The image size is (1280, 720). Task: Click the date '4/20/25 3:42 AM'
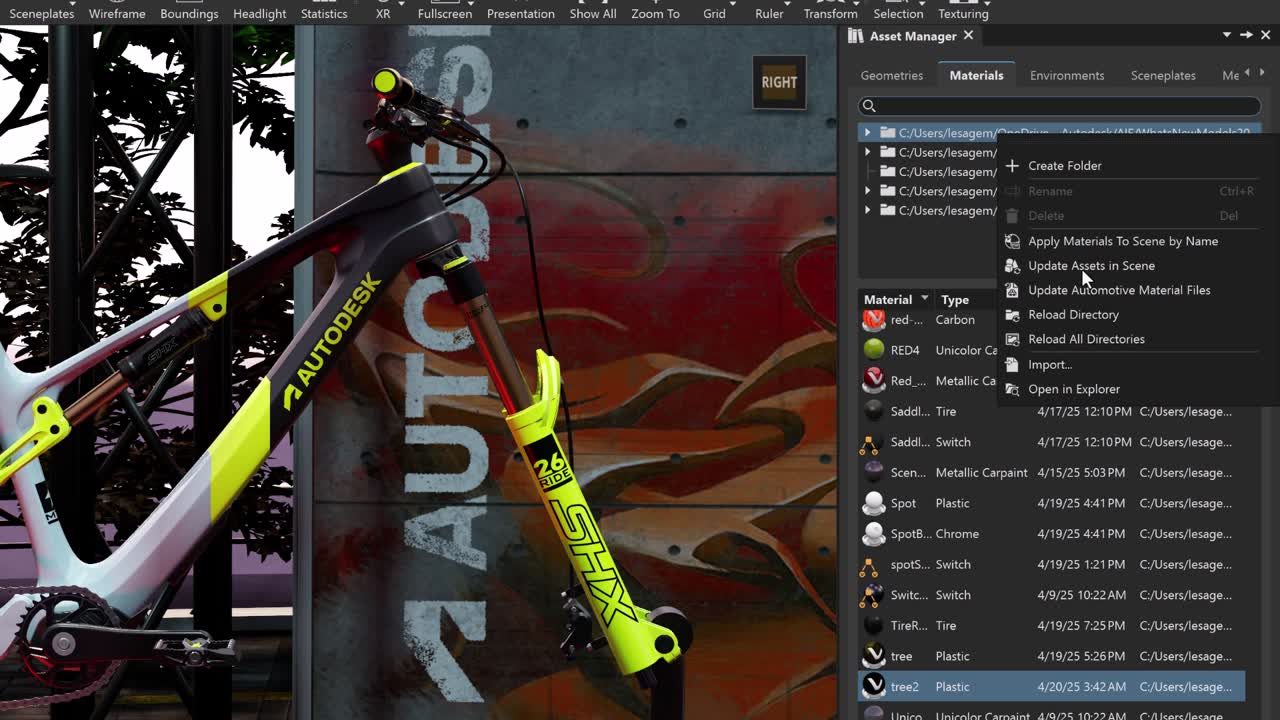tap(1081, 687)
